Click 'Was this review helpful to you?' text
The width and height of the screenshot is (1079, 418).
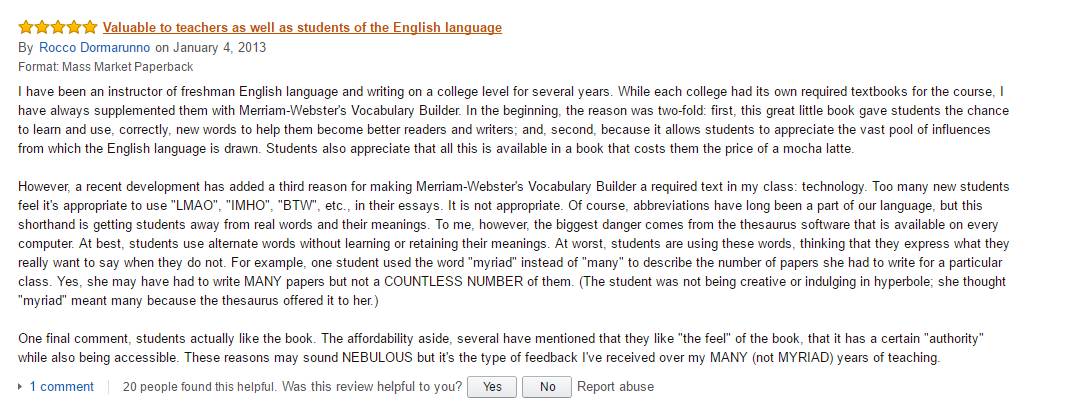point(372,387)
